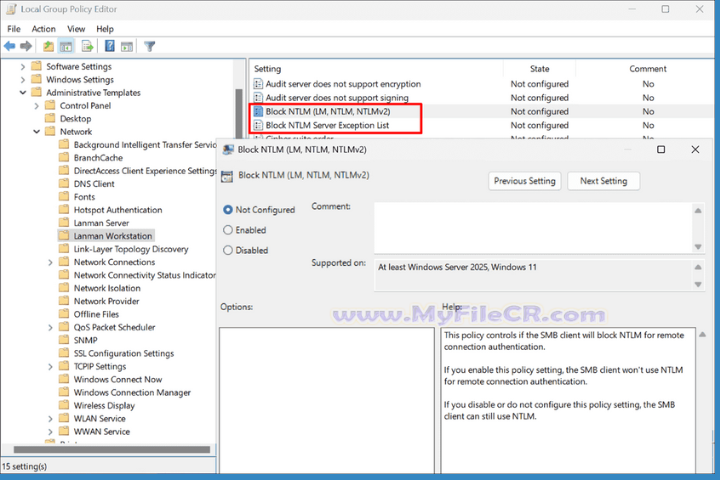Click the tree pane vertical scrollbar thumb

[238, 113]
